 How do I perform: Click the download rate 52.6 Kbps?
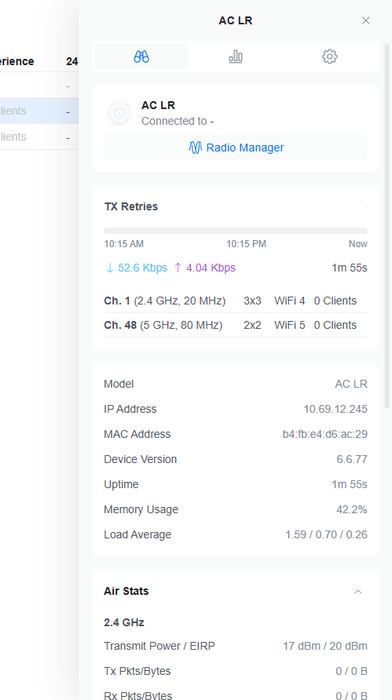point(136,268)
